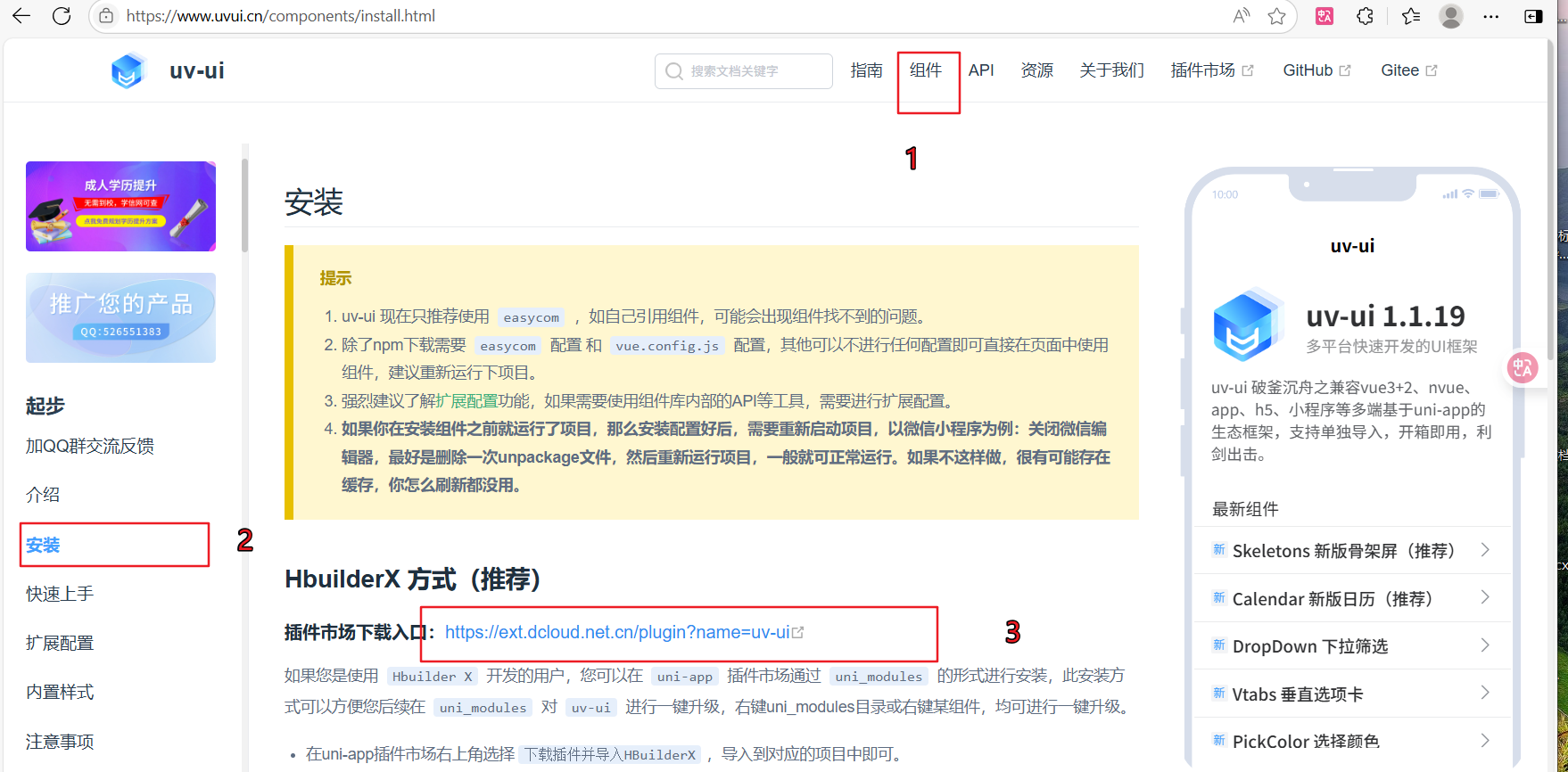The height and width of the screenshot is (772, 1568).
Task: Select 安装 sidebar item
Action: tap(43, 545)
